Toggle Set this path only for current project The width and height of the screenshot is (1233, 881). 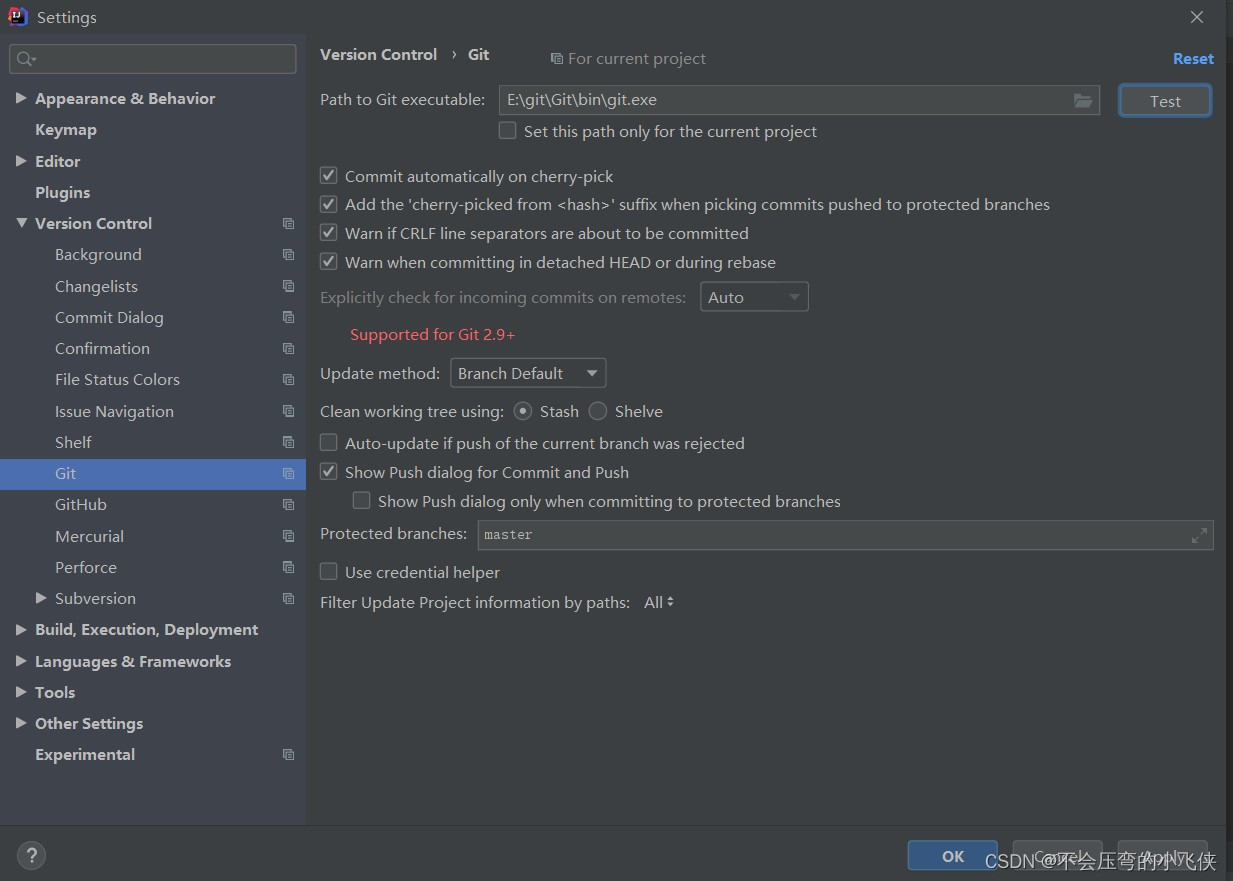(x=508, y=131)
